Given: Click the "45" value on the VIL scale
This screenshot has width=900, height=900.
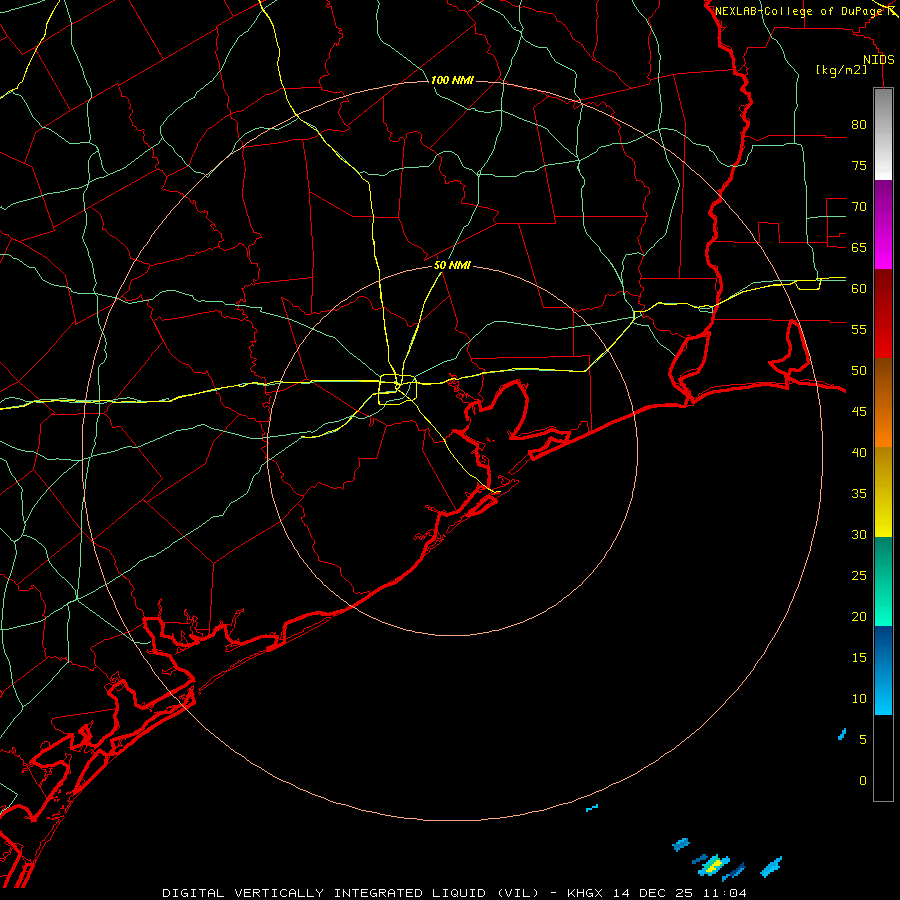Looking at the screenshot, I should tap(859, 412).
